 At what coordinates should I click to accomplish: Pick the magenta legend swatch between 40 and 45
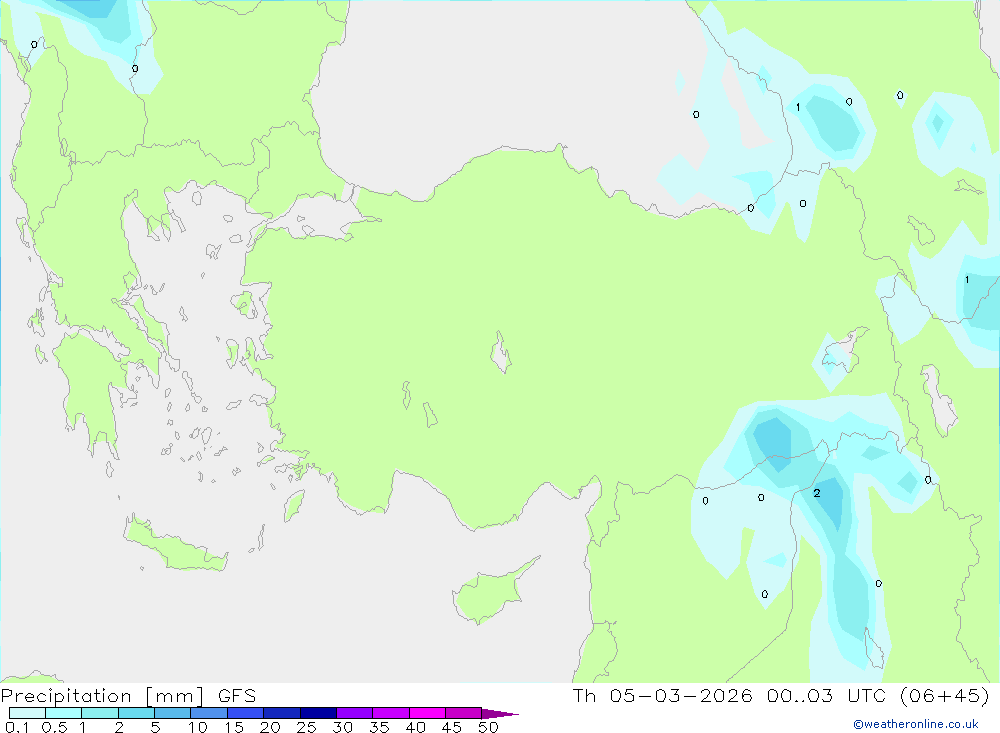[427, 713]
